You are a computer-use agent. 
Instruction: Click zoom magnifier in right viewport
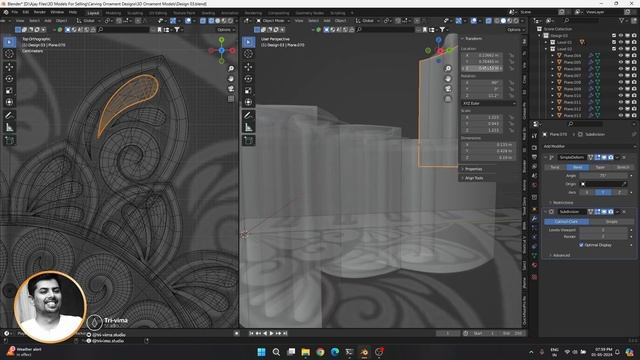pos(448,69)
